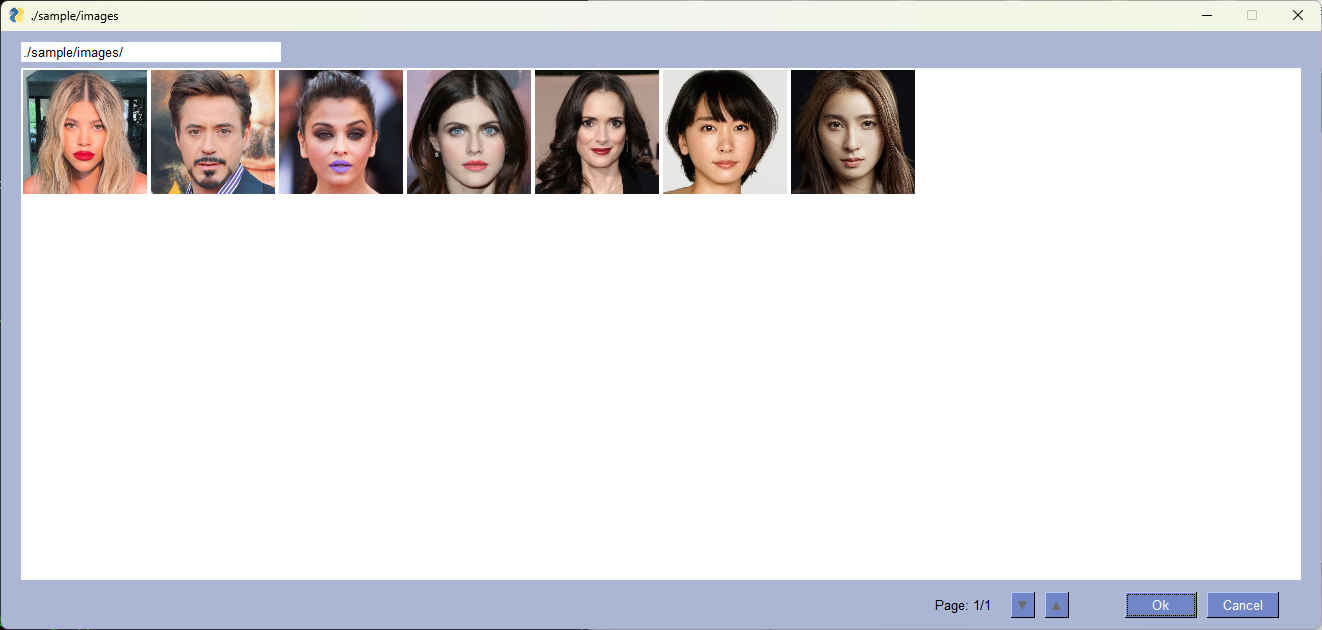Confirm selection with the Ok button
The height and width of the screenshot is (630, 1322).
pos(1160,605)
